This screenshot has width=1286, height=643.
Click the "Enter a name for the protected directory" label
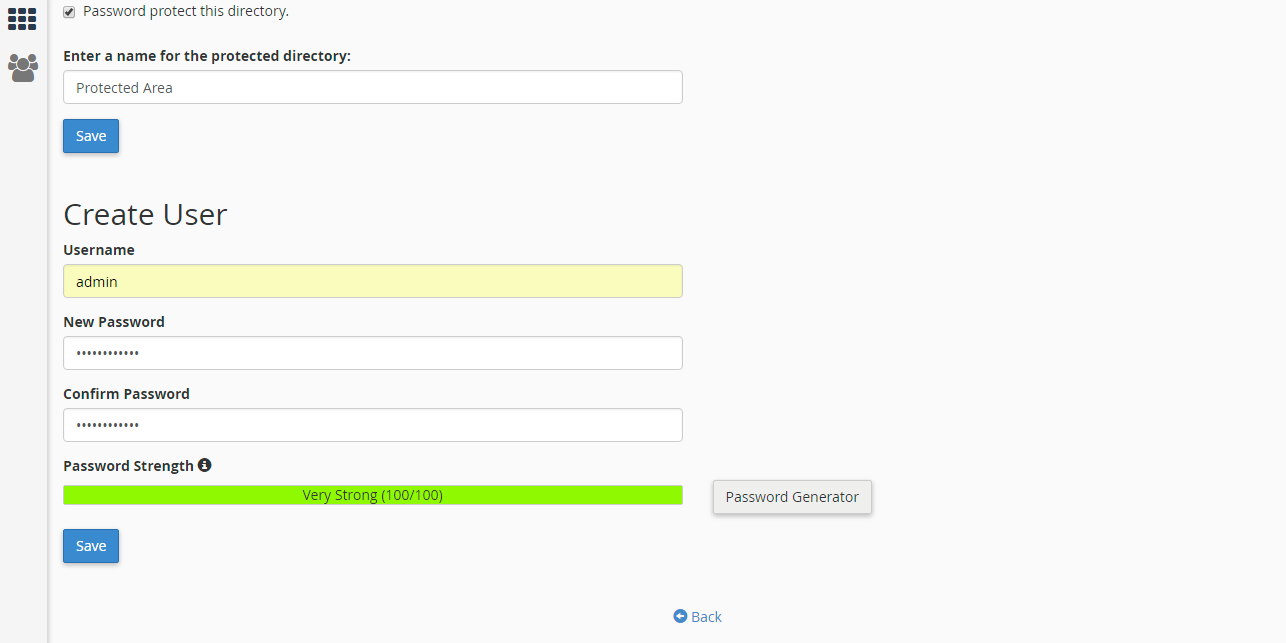(x=207, y=56)
